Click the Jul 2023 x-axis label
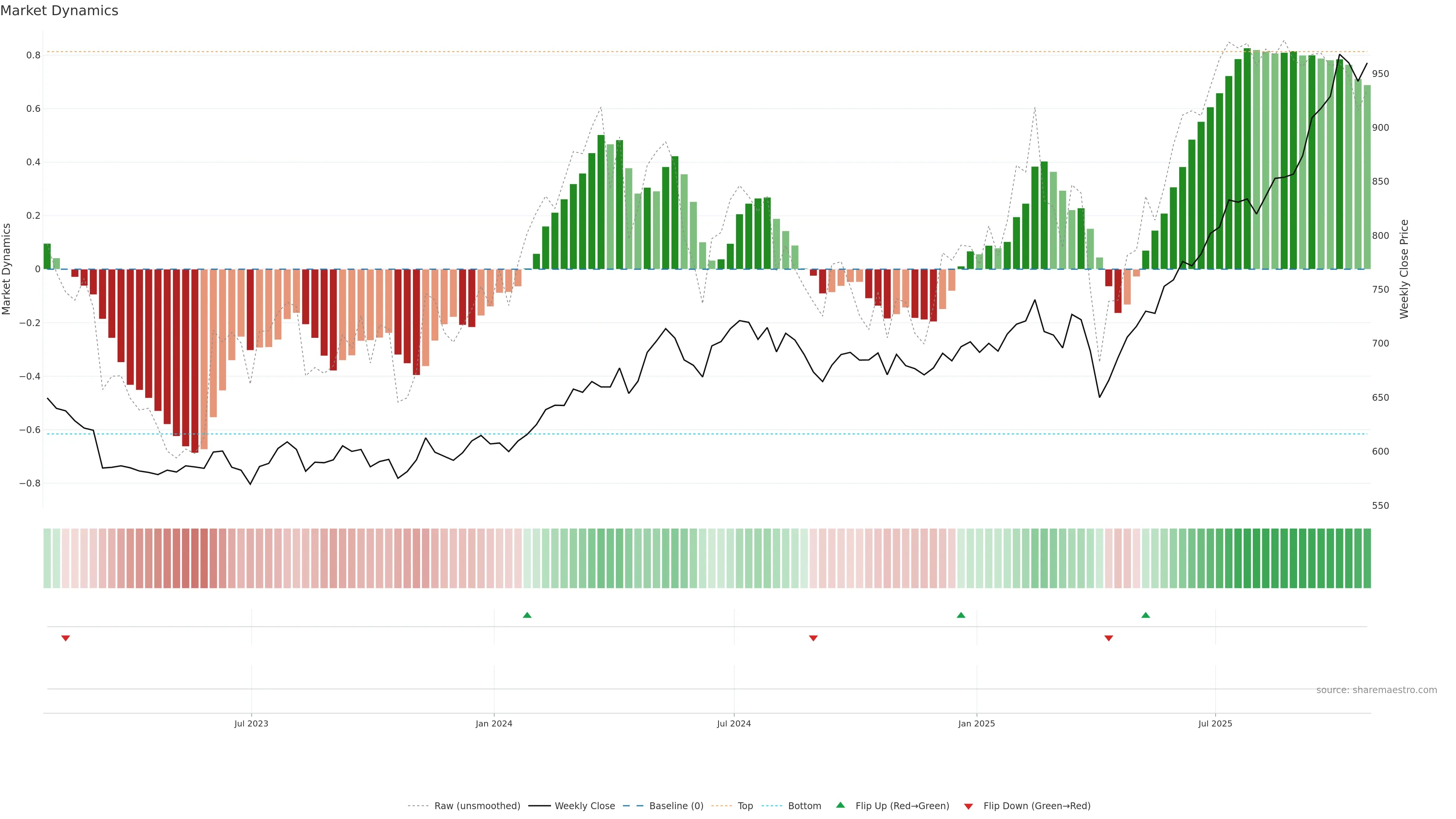 pos(251,723)
